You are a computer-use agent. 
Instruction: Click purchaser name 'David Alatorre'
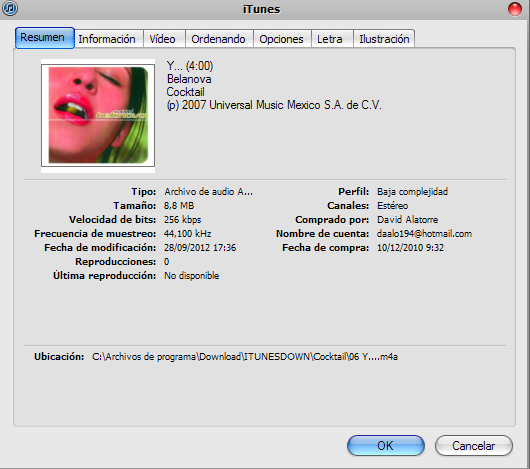click(x=408, y=220)
